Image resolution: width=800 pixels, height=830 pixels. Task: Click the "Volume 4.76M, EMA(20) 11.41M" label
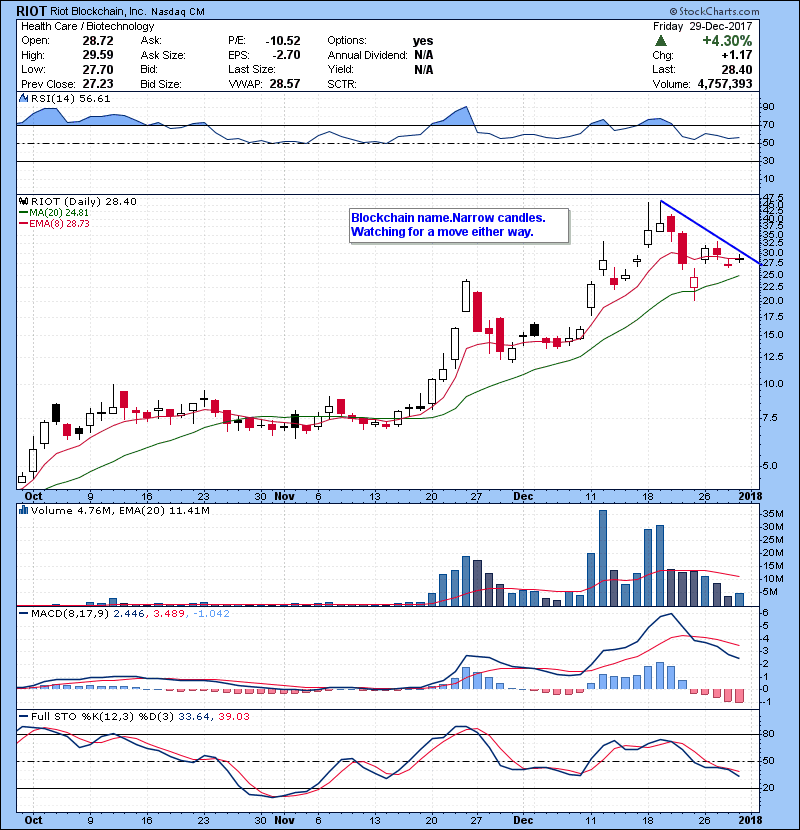tap(120, 510)
